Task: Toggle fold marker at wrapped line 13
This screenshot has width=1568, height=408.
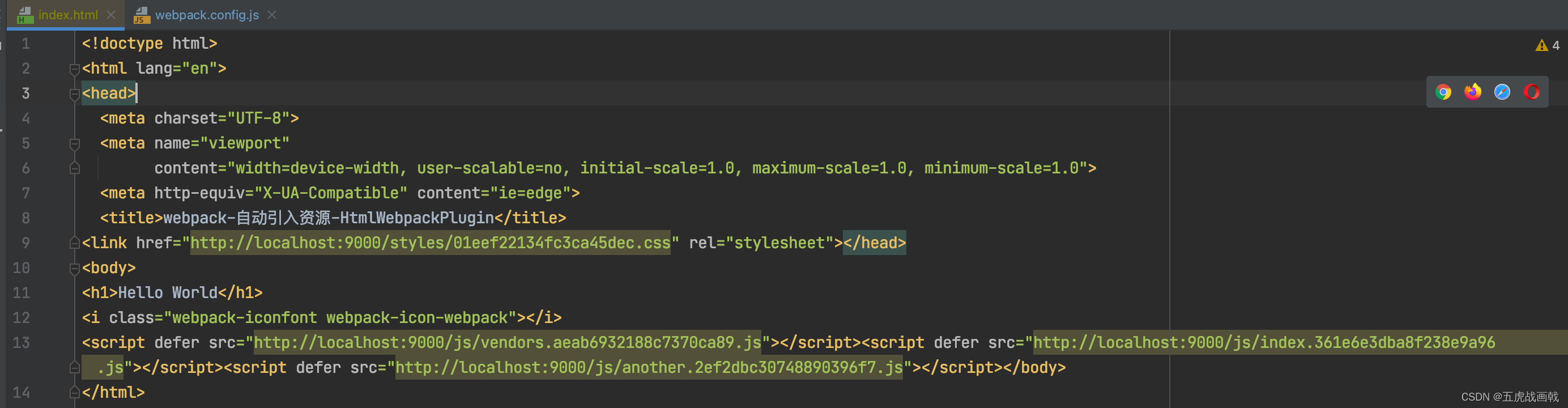Action: coord(74,367)
